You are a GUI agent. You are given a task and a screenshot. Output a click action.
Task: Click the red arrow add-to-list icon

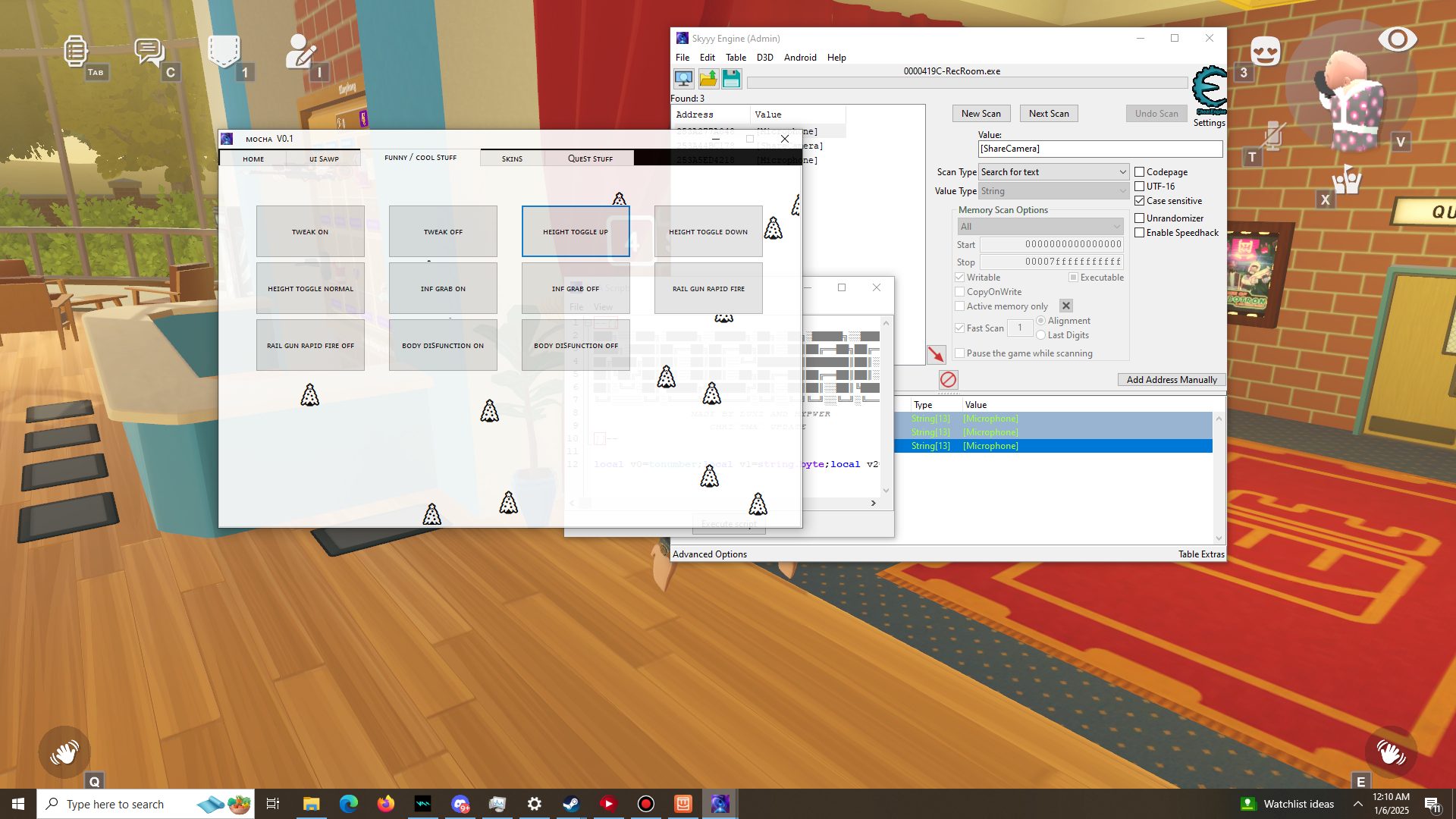(936, 354)
